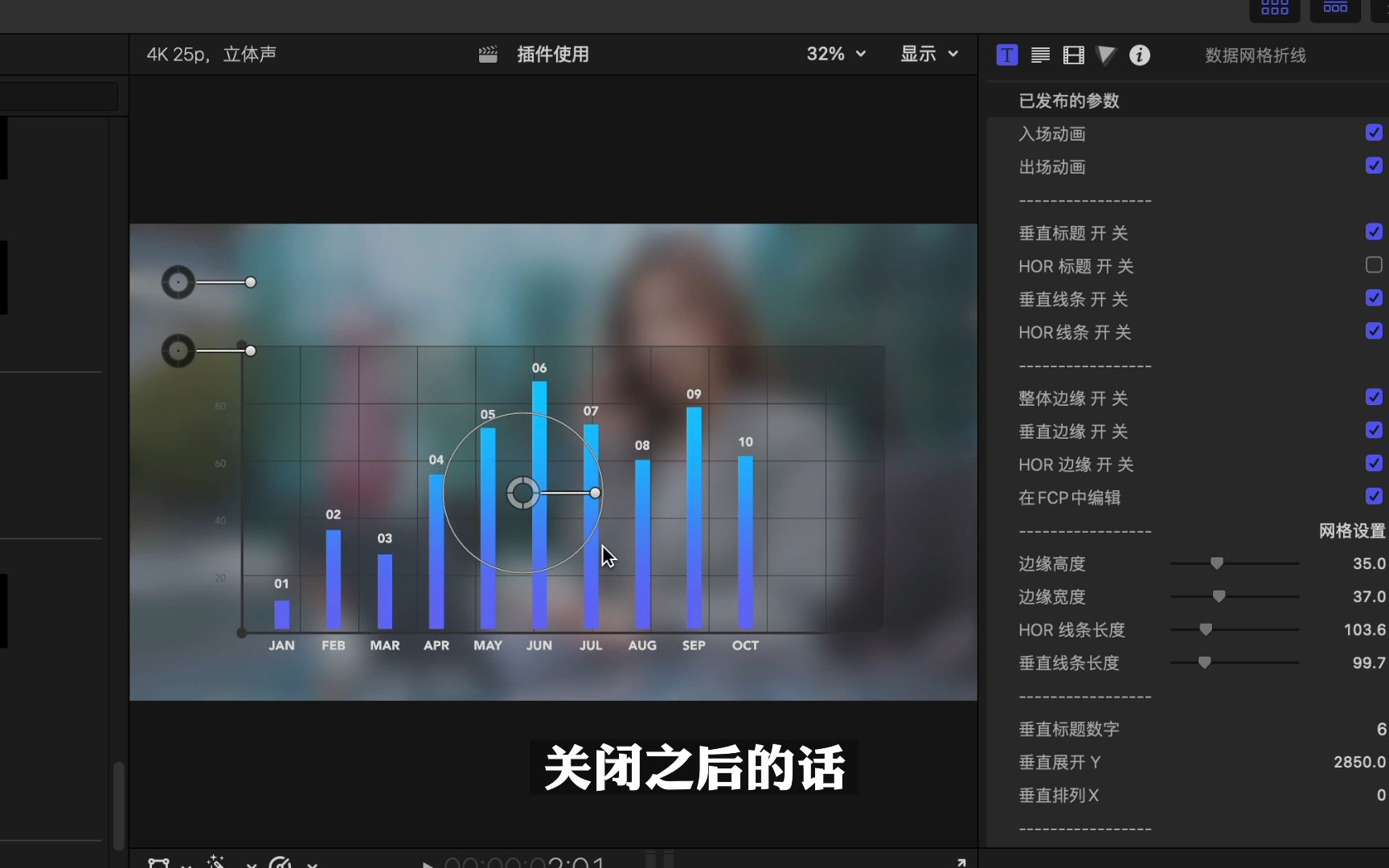Click the second circular on-screen control
This screenshot has height=868, width=1389.
pos(178,350)
